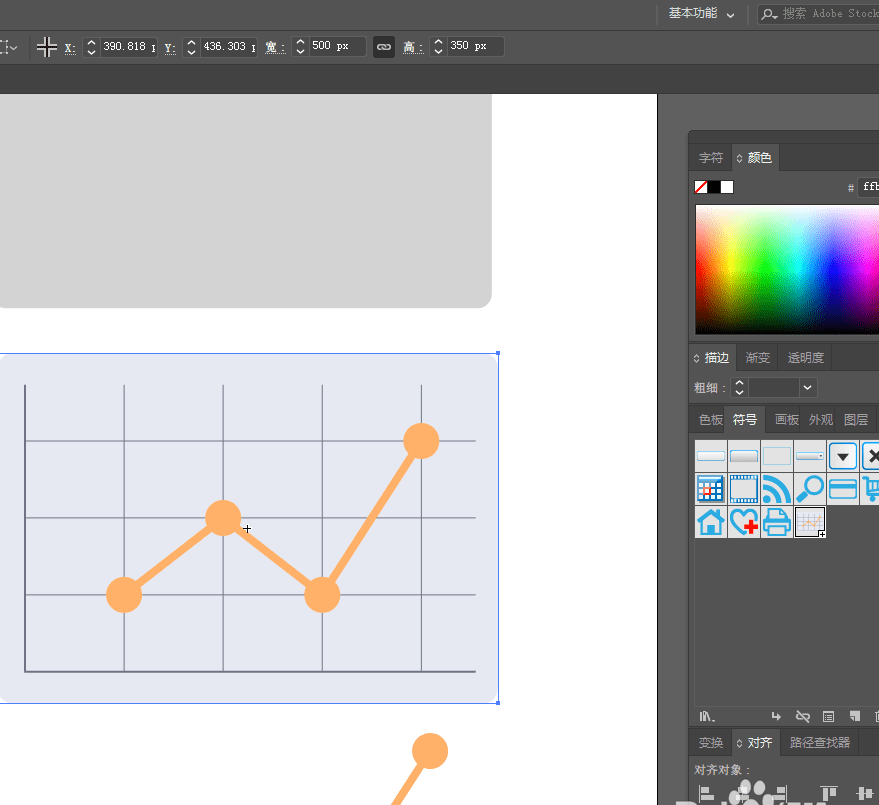The image size is (879, 805).
Task: Select the home house symbol
Action: tap(711, 522)
